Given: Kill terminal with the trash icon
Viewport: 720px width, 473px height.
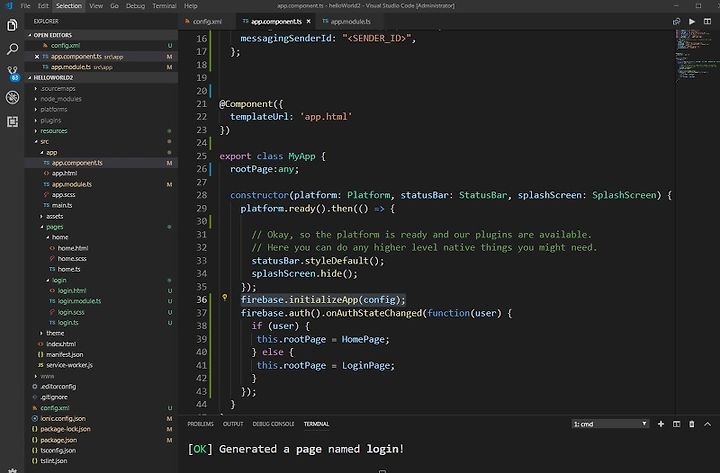Looking at the screenshot, I should coord(692,424).
